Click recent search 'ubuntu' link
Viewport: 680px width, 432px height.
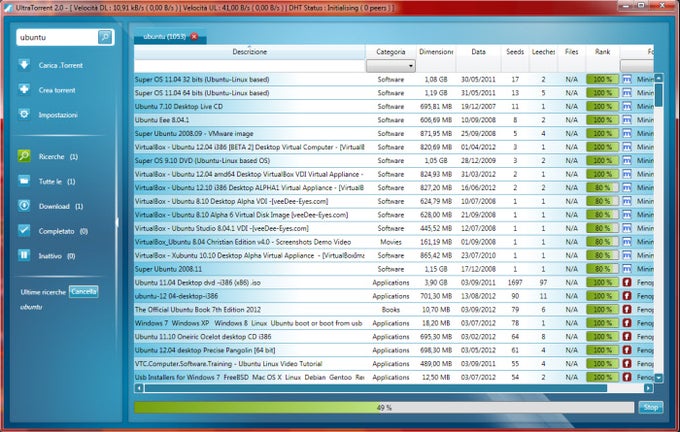point(31,307)
